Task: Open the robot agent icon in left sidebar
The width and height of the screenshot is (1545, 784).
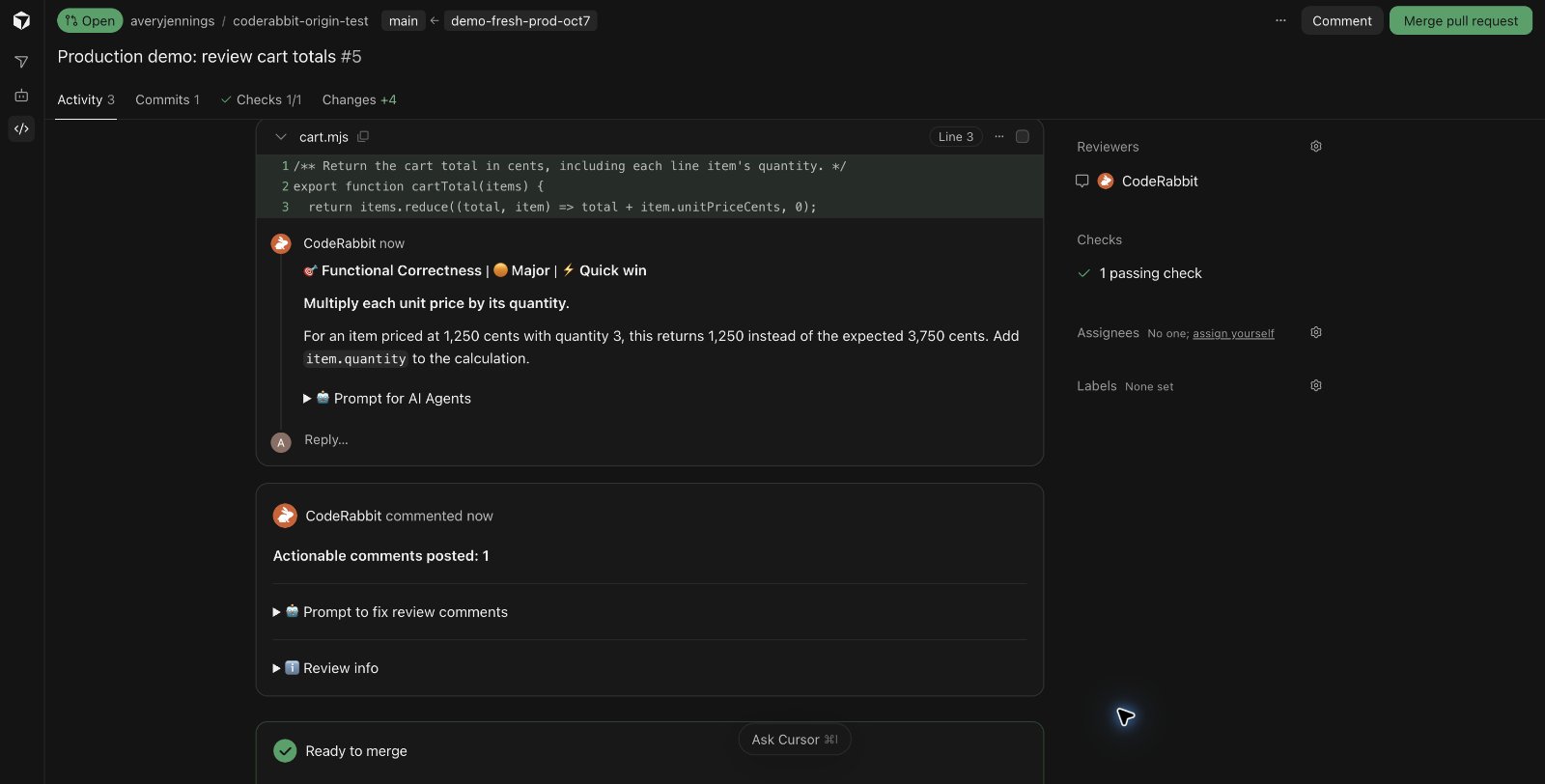Action: tap(21, 95)
